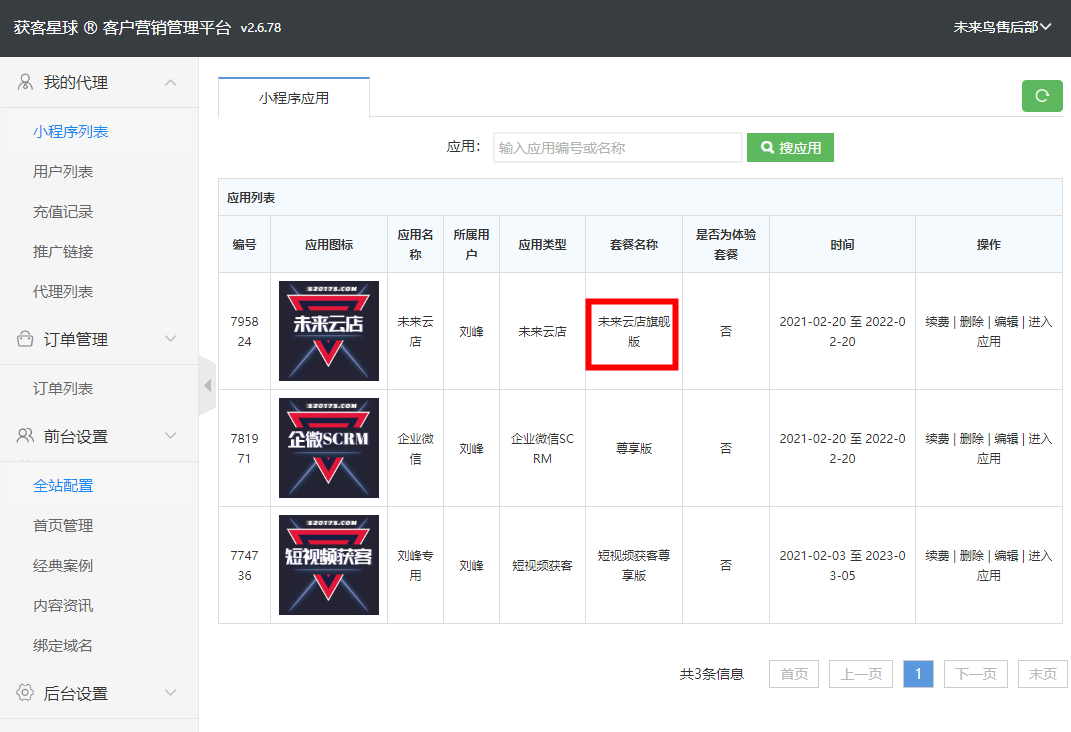Click the 未来云店 app icon thumbnail
Viewport: 1071px width, 732px height.
329,331
